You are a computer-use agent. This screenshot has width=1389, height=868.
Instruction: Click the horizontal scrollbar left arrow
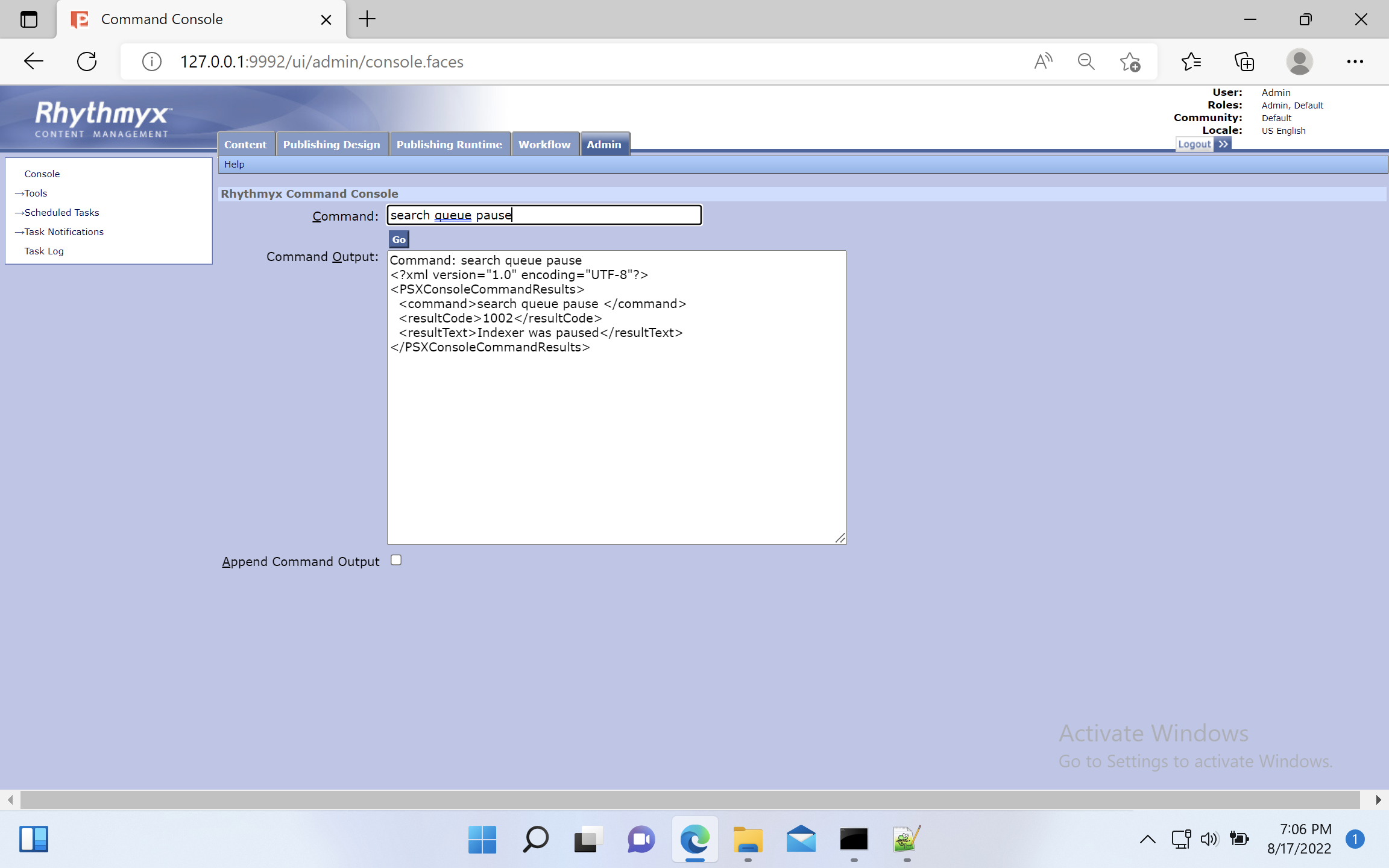pyautogui.click(x=10, y=800)
